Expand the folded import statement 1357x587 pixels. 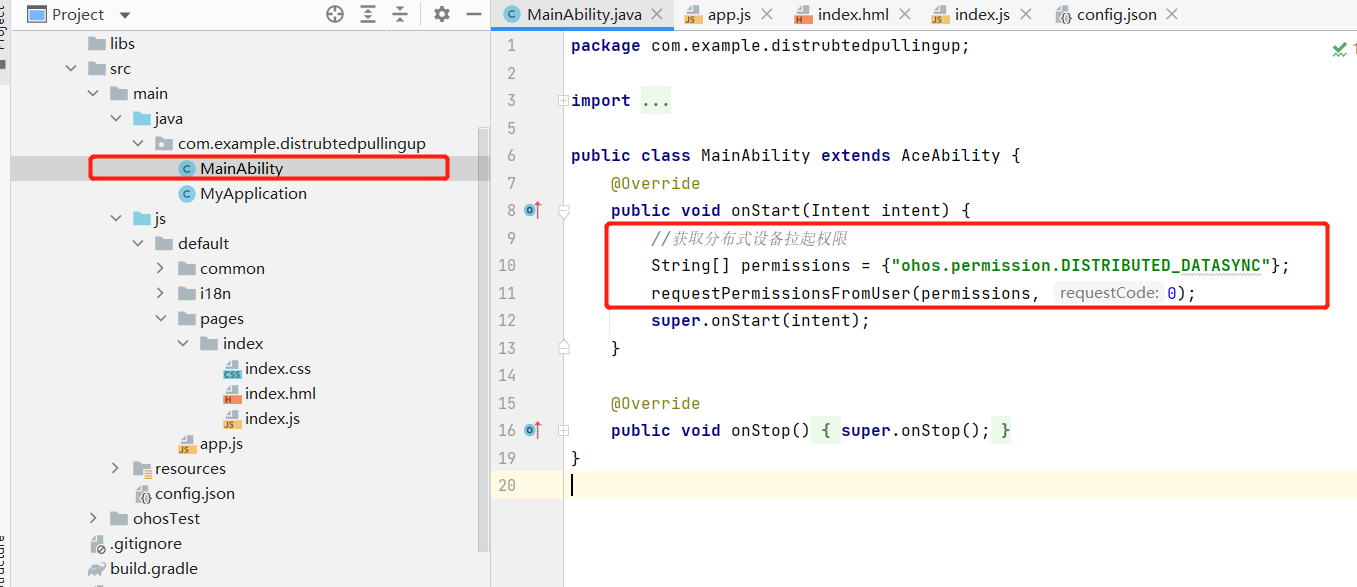563,101
